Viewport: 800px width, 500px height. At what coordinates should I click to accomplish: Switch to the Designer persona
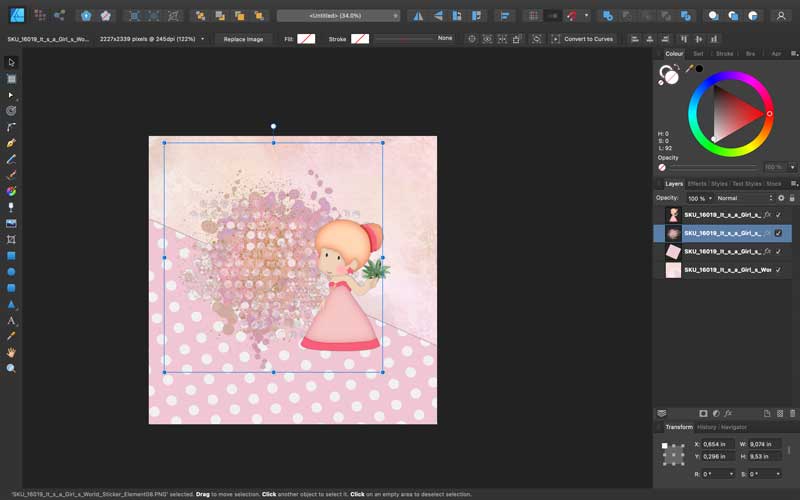click(17, 15)
